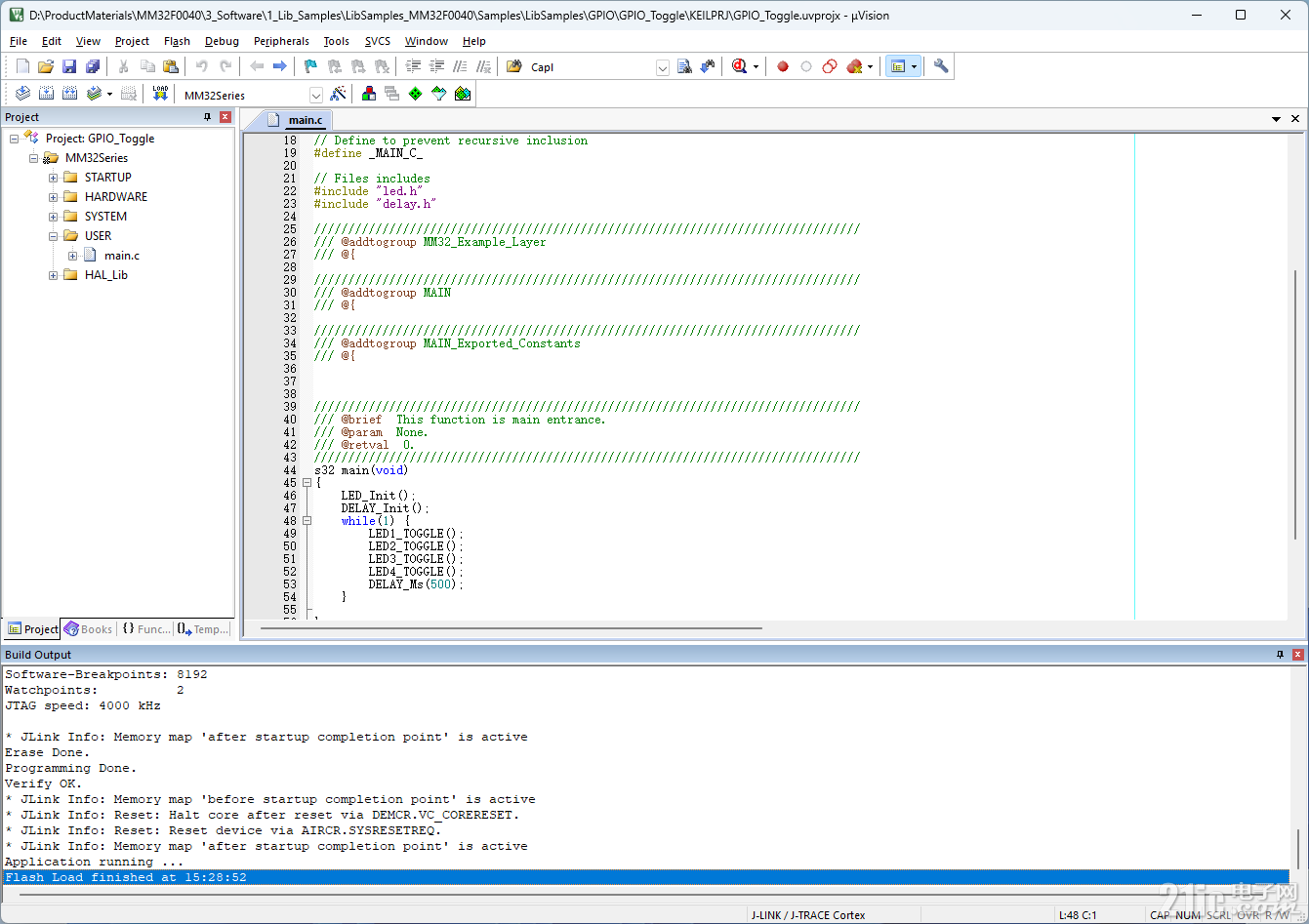Close the Build Output panel
Viewport: 1309px width, 924px height.
1297,654
